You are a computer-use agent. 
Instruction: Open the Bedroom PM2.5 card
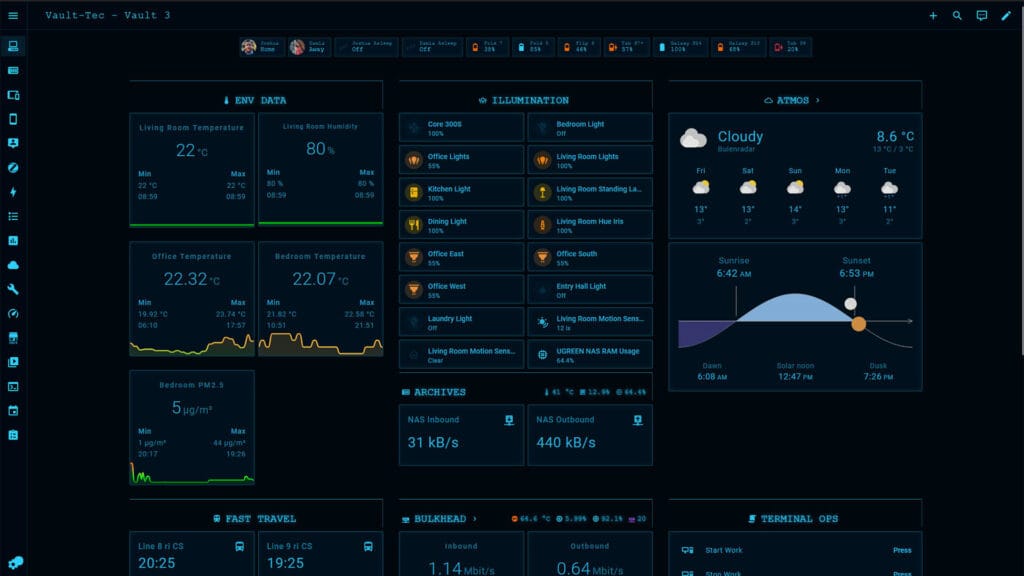point(192,428)
